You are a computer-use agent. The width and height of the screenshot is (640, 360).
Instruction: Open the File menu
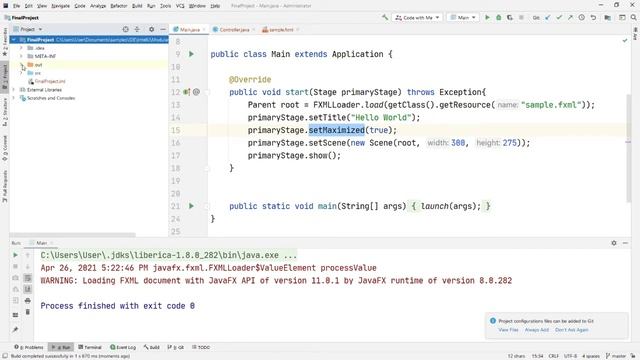tap(16, 6)
